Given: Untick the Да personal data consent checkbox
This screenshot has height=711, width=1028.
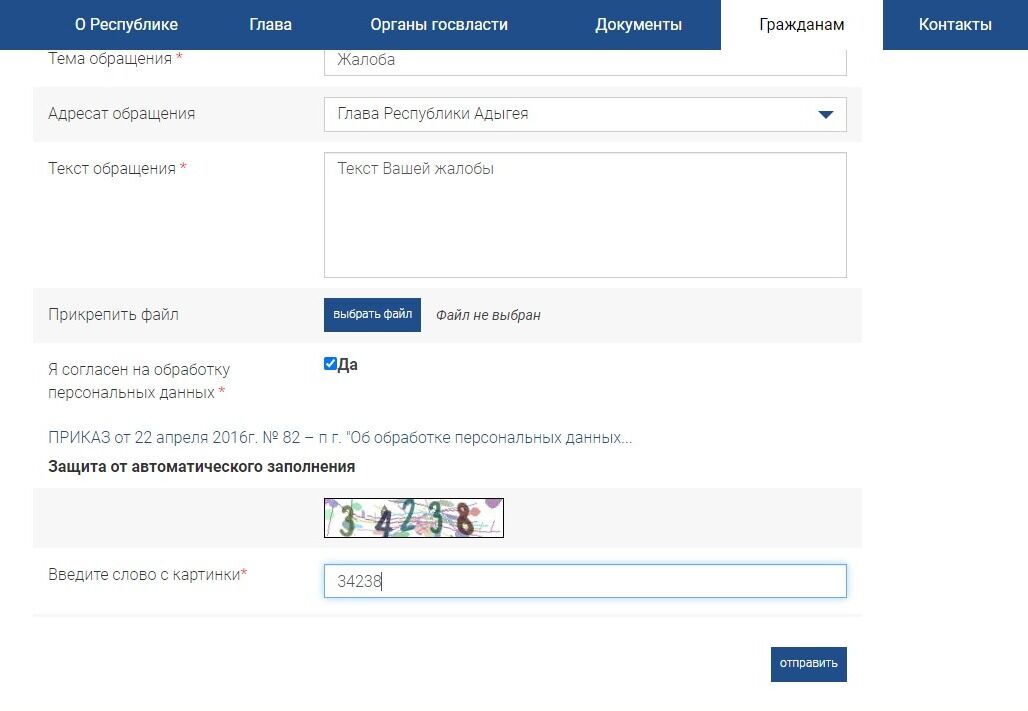Looking at the screenshot, I should pyautogui.click(x=330, y=364).
